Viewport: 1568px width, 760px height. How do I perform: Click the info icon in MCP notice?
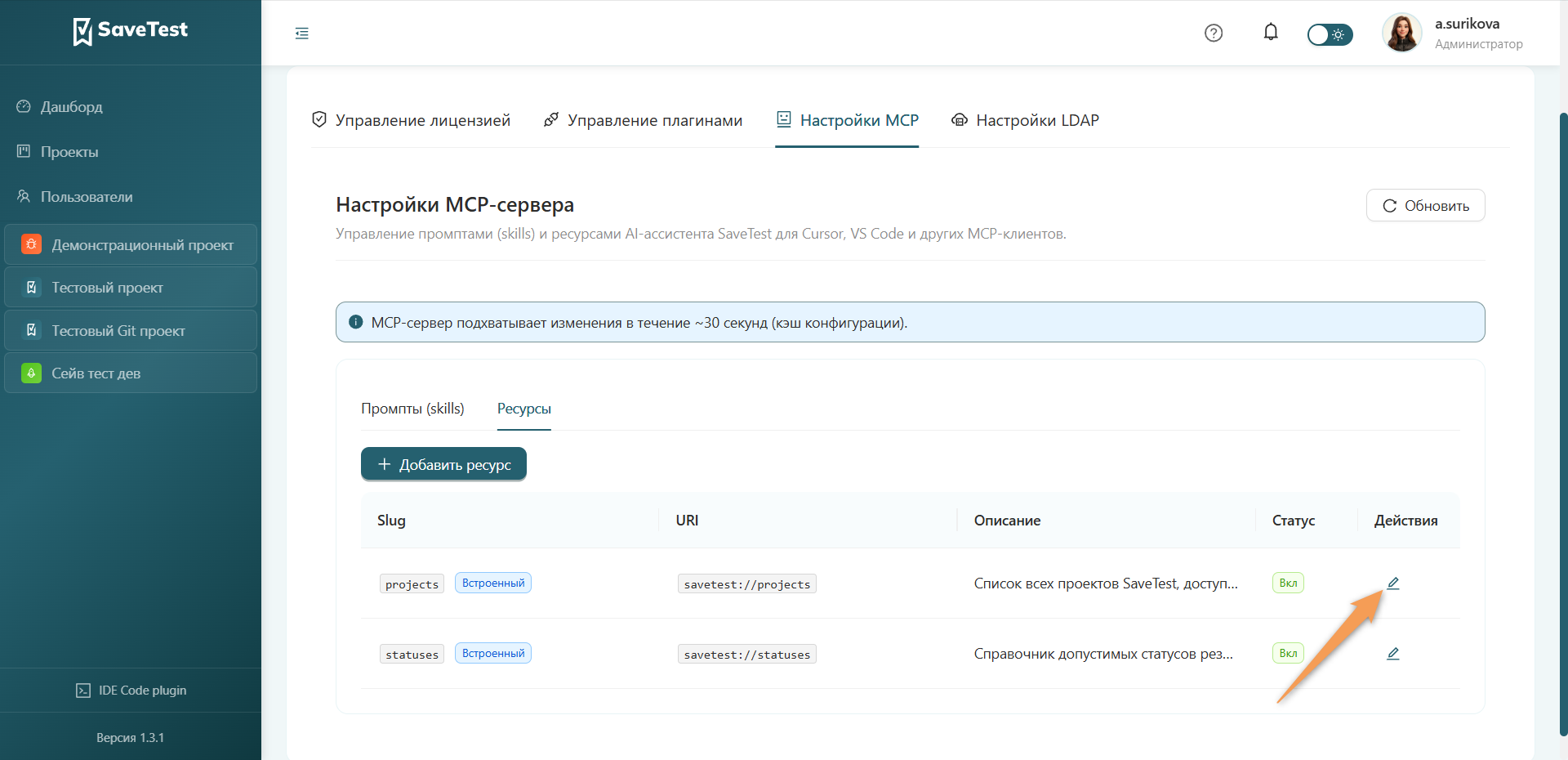[356, 322]
